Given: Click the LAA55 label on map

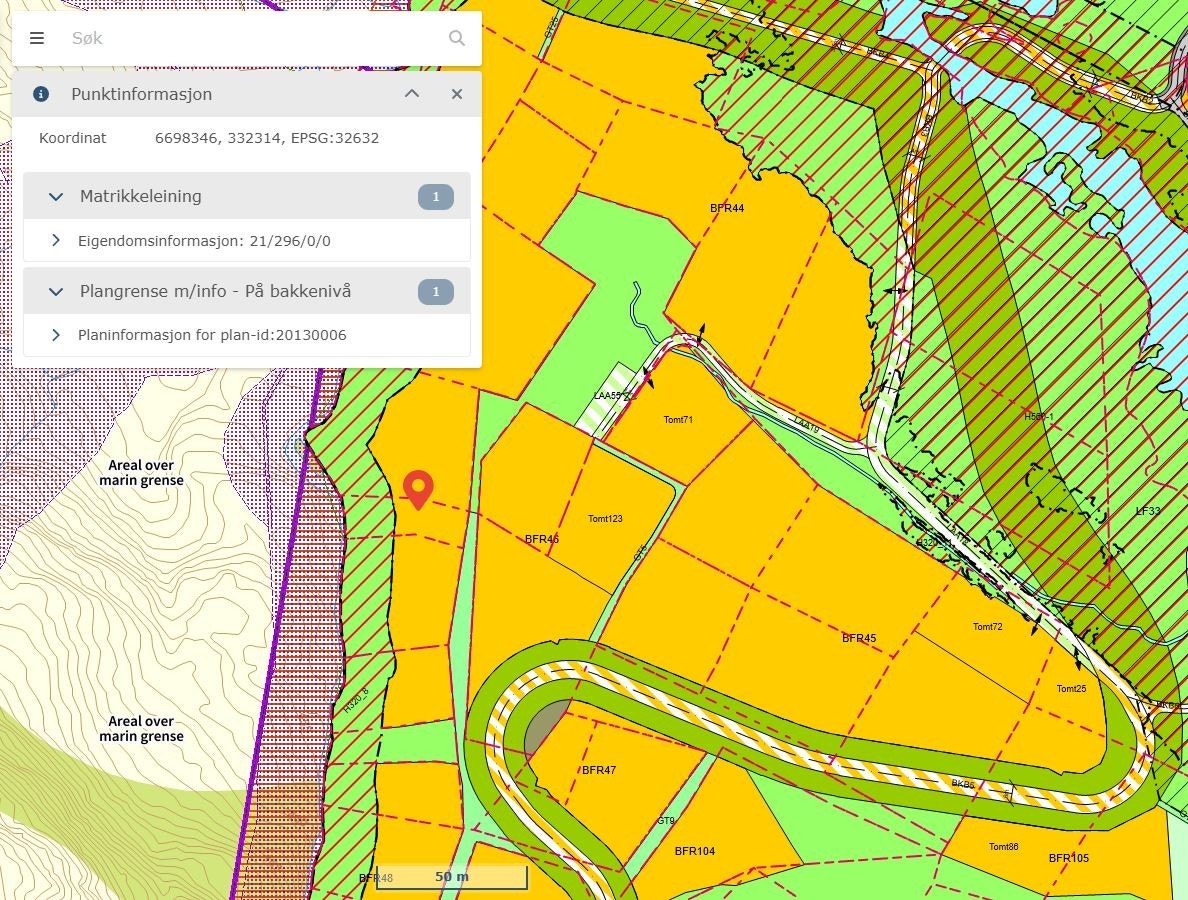Looking at the screenshot, I should (608, 395).
